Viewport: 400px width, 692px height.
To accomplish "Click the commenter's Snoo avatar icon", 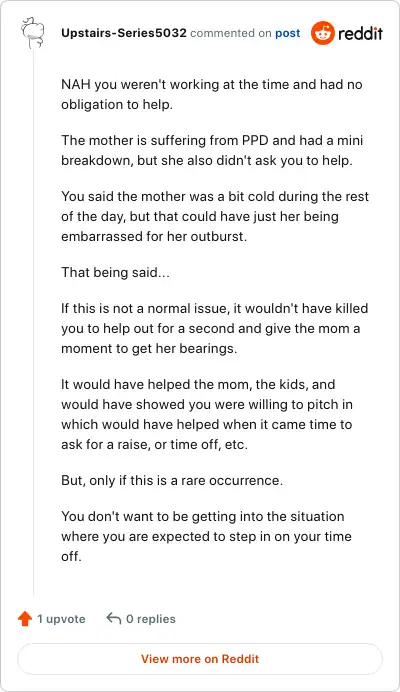I will [x=33, y=33].
